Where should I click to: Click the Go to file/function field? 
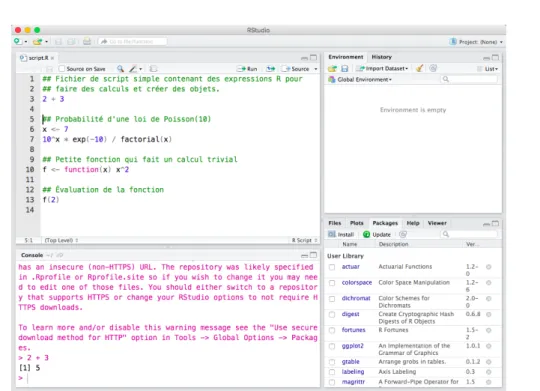(x=133, y=42)
